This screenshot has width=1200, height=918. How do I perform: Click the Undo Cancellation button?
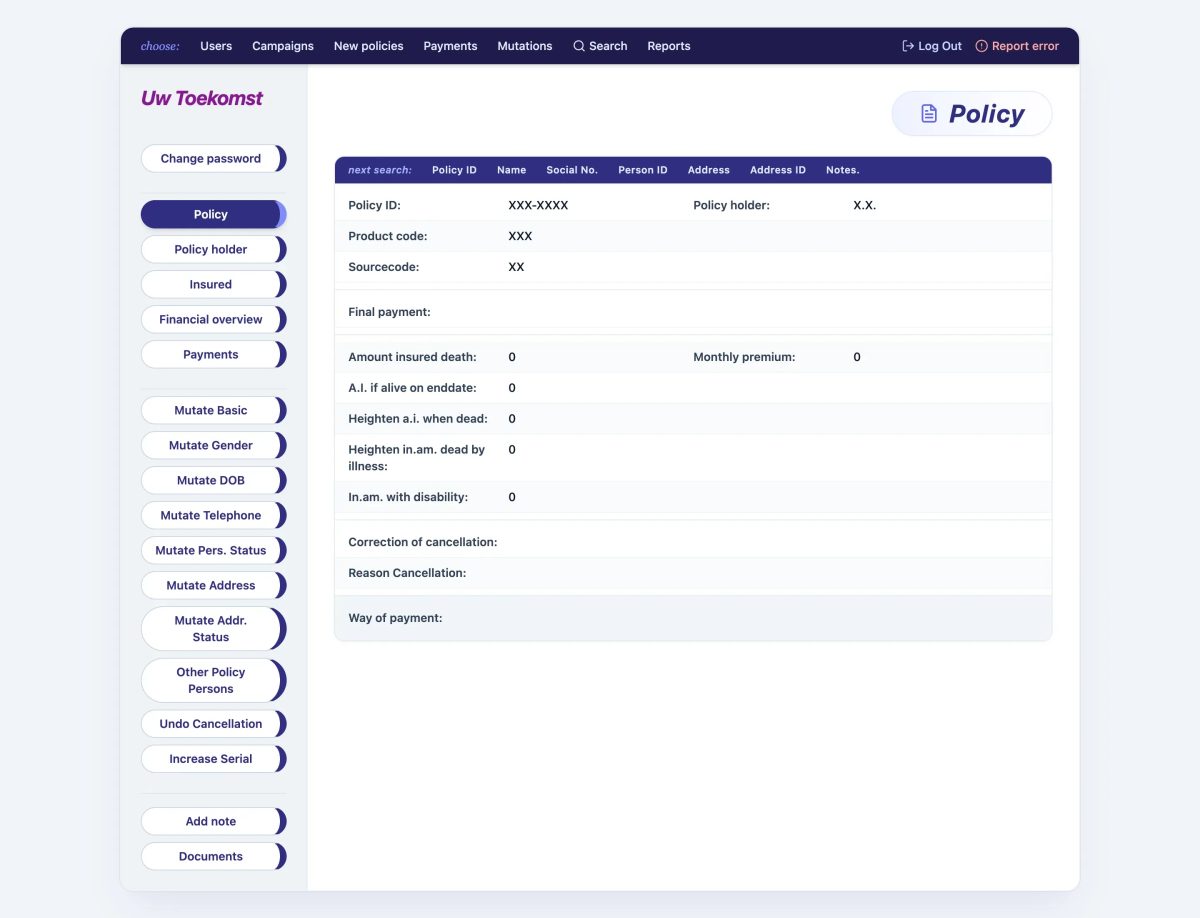point(213,723)
